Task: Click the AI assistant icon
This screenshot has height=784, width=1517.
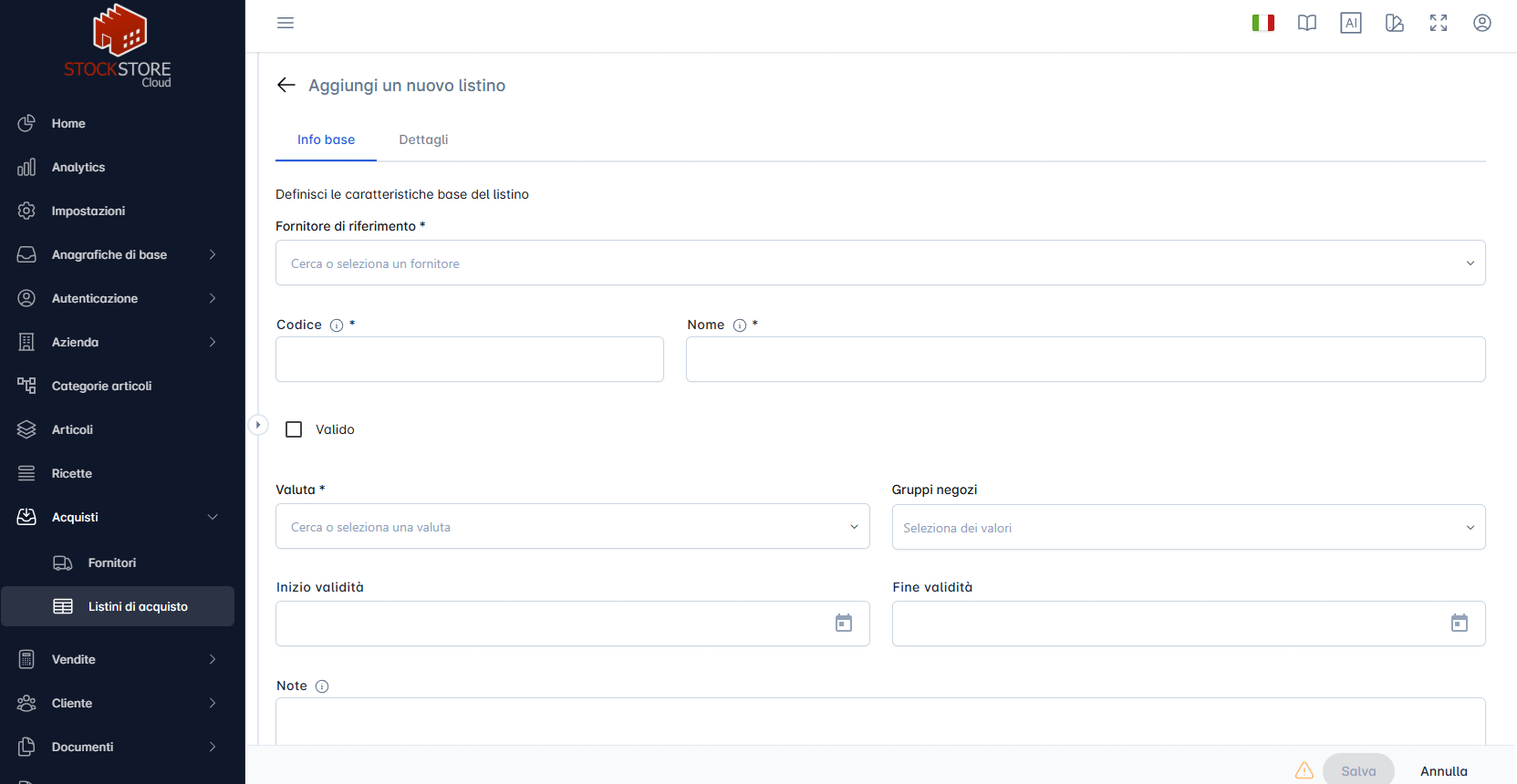Action: 1351,23
